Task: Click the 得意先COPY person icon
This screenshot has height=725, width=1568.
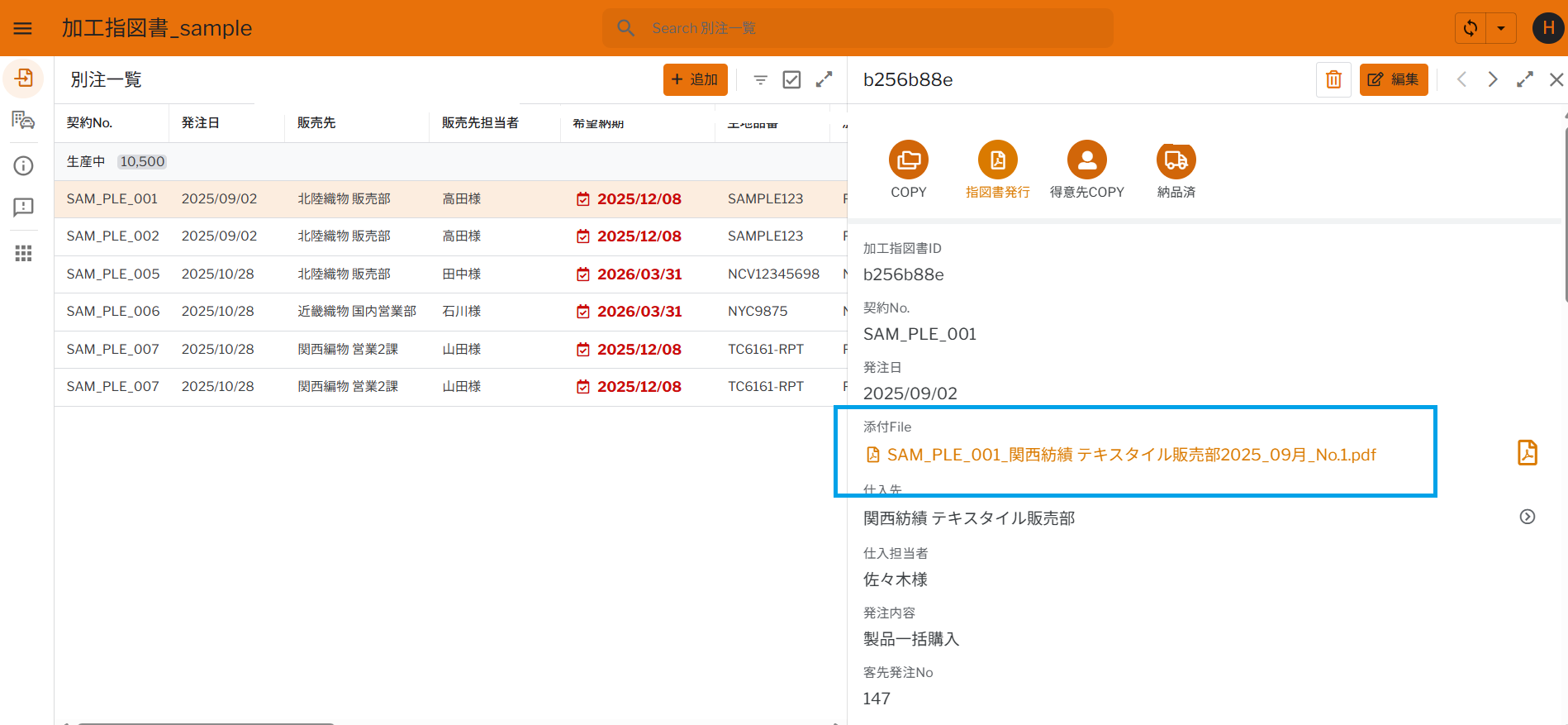Action: [x=1086, y=160]
